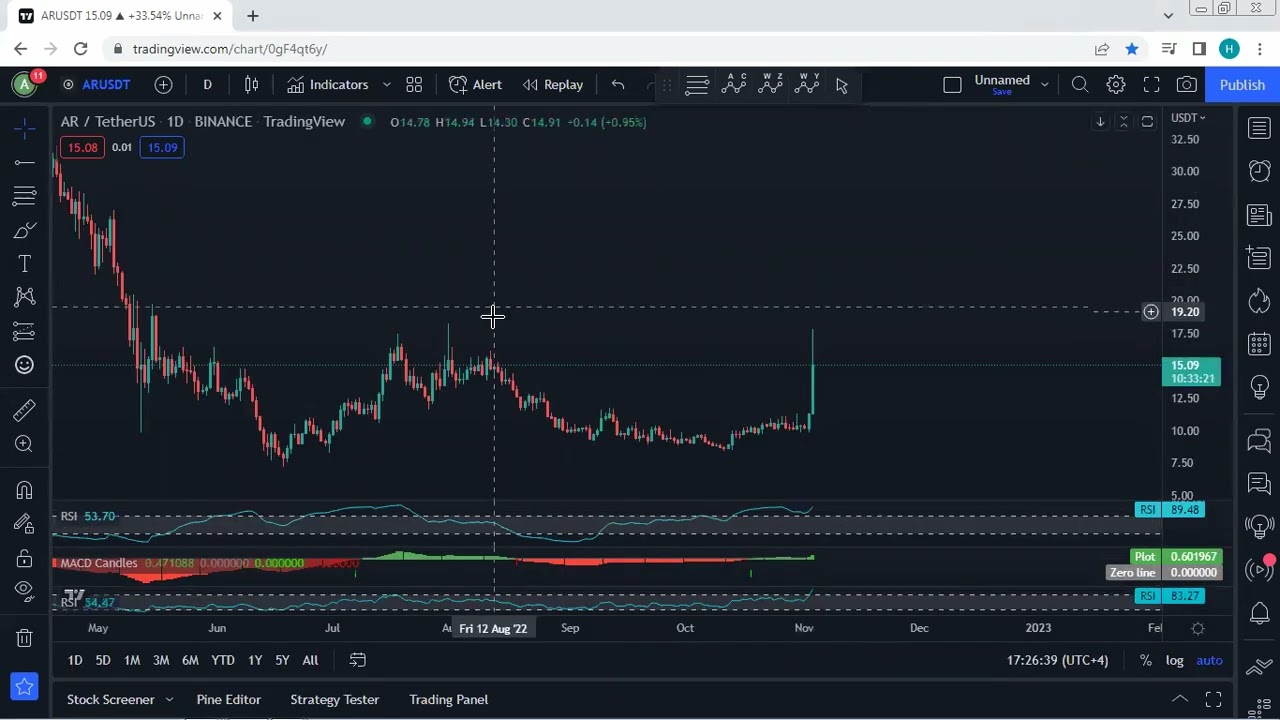The width and height of the screenshot is (1280, 720).
Task: Open the chart layout selection square icon
Action: pyautogui.click(x=952, y=85)
